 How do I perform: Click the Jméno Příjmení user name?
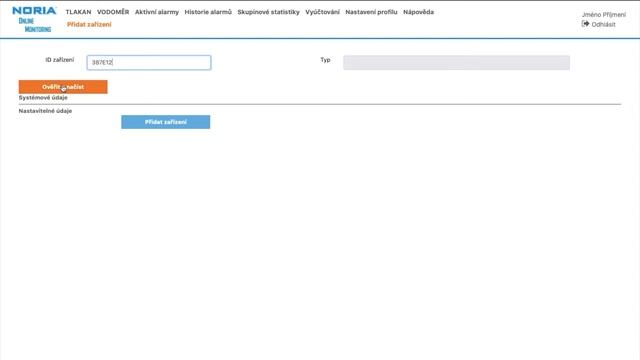(x=604, y=15)
